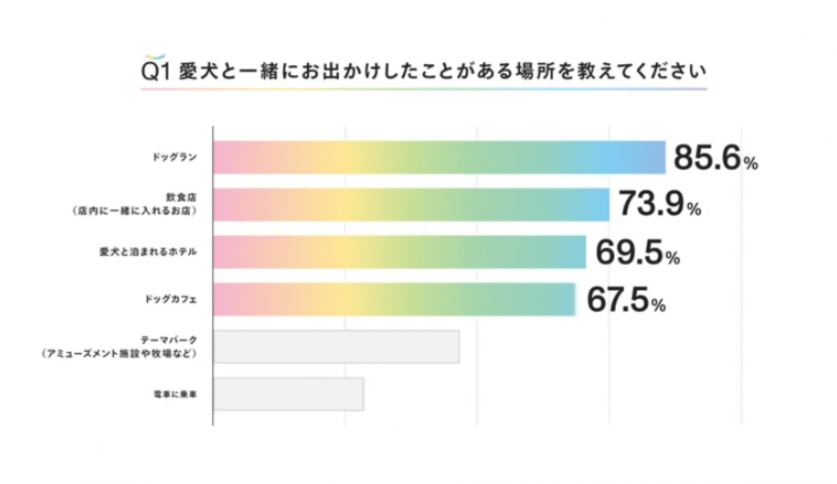Click the ドッグラン gradient bar

coord(440,158)
